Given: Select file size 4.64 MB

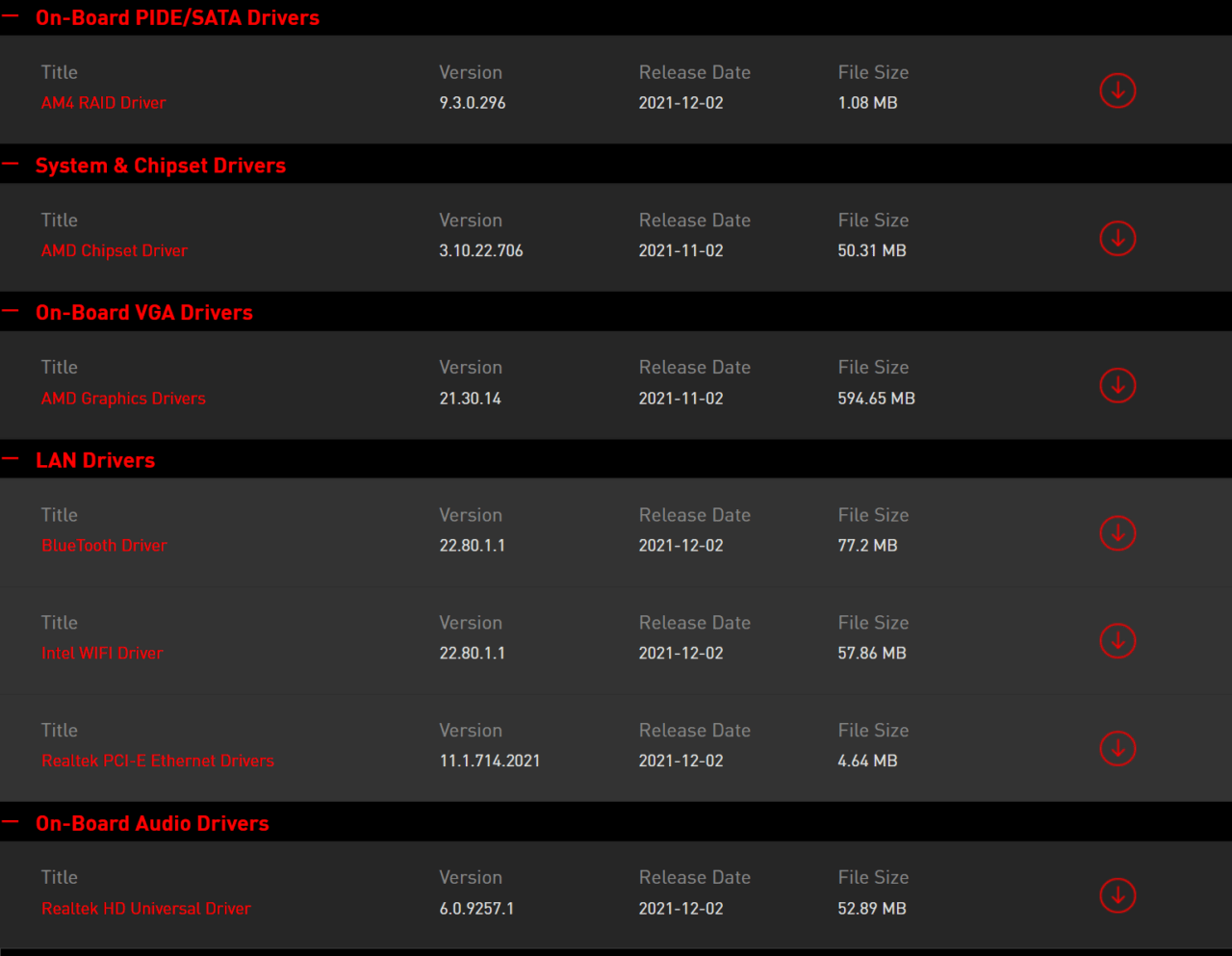Looking at the screenshot, I should click(867, 761).
